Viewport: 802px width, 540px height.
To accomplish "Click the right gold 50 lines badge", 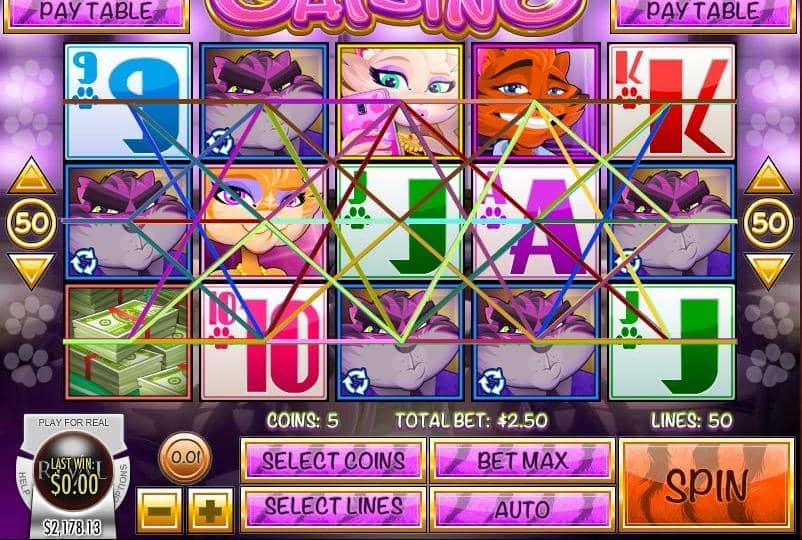I will (x=768, y=223).
